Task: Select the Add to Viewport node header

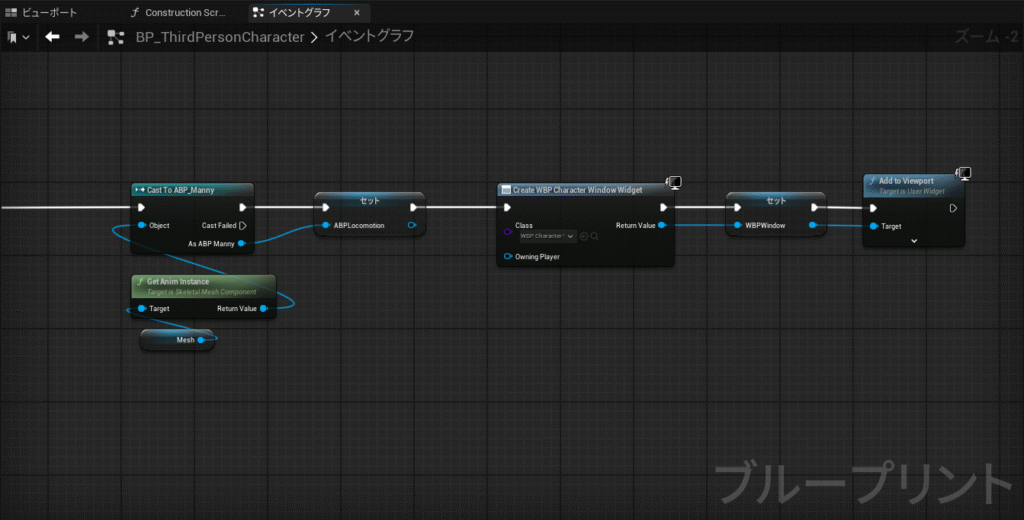Action: [x=913, y=186]
